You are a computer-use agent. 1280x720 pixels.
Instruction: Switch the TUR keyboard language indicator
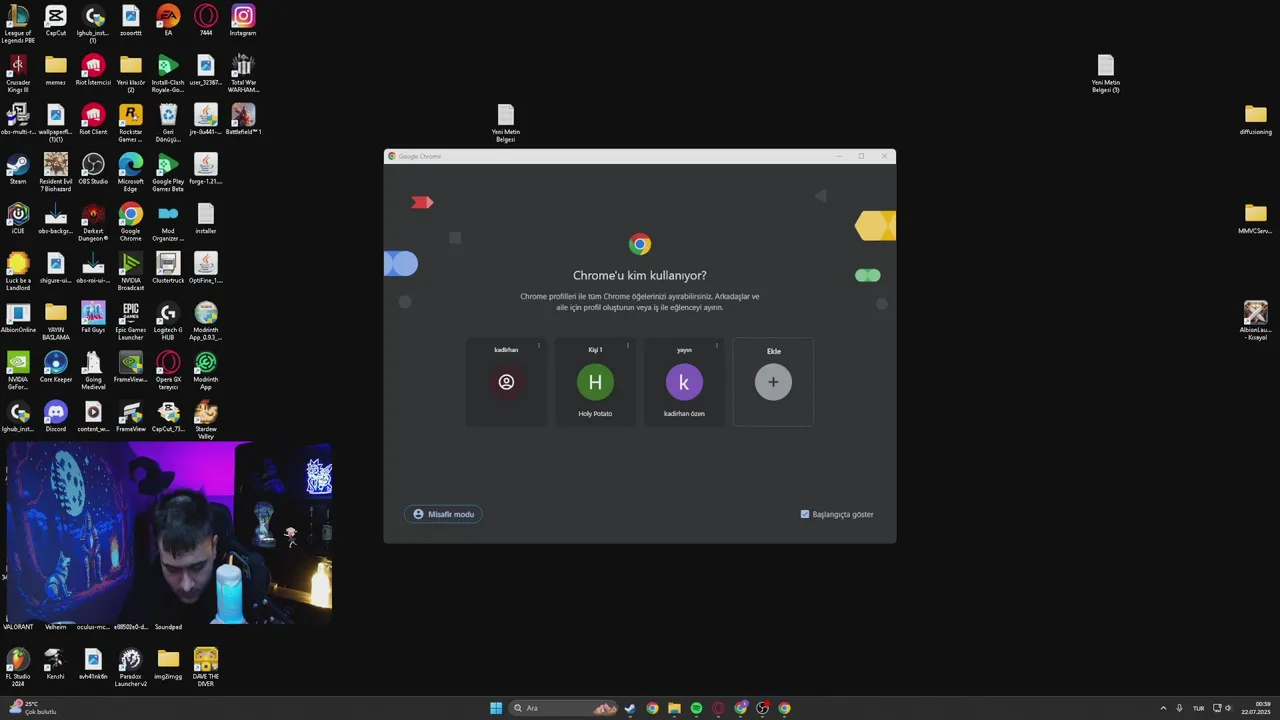point(1198,708)
